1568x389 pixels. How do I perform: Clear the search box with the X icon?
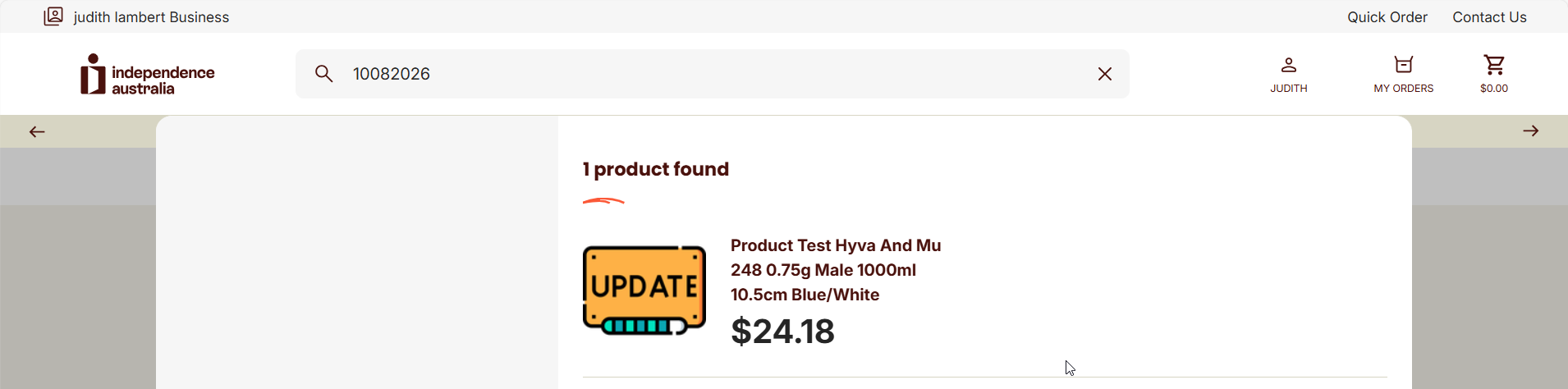click(1105, 74)
